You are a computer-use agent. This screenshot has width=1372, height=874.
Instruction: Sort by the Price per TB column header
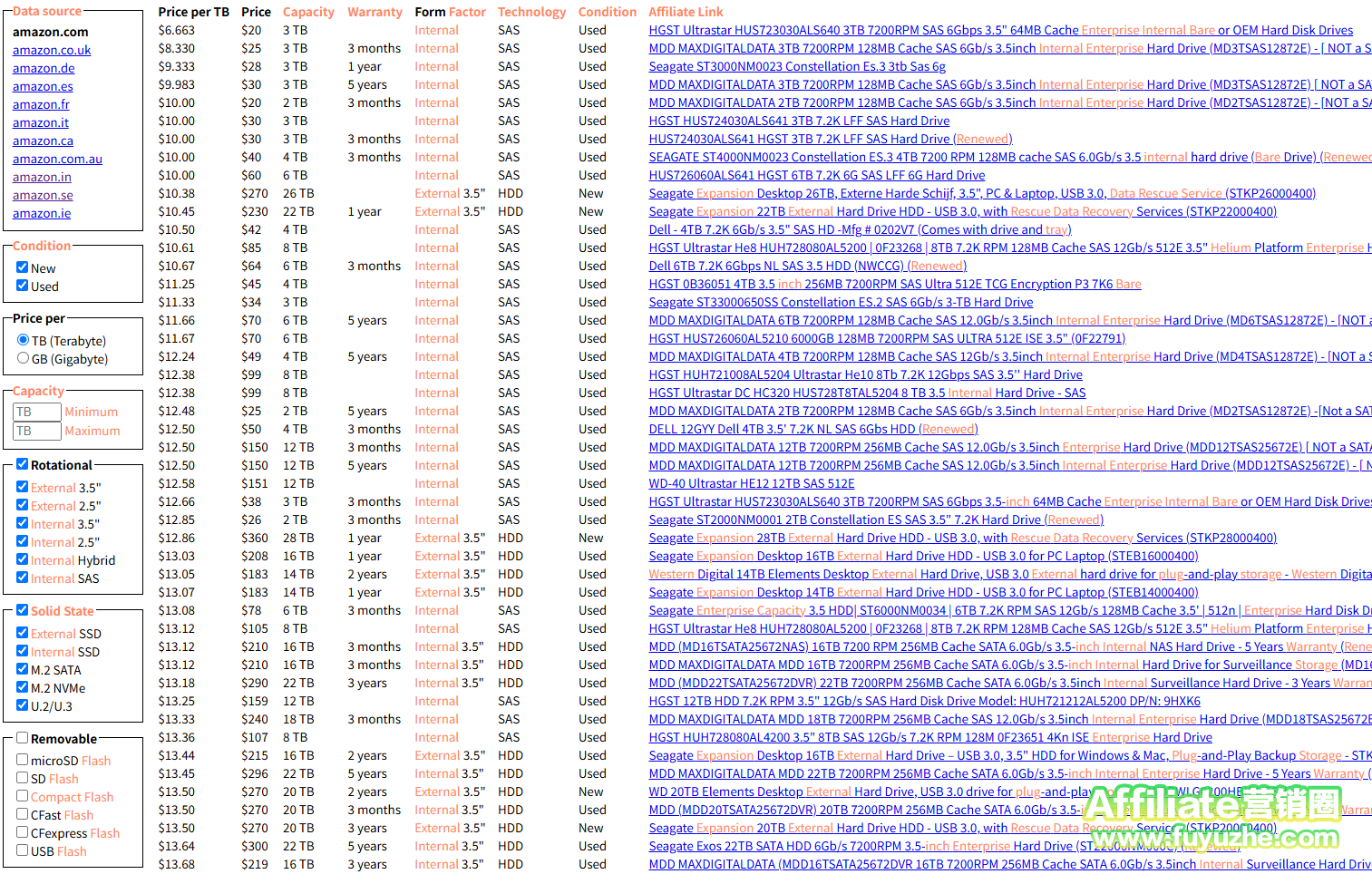tap(193, 12)
